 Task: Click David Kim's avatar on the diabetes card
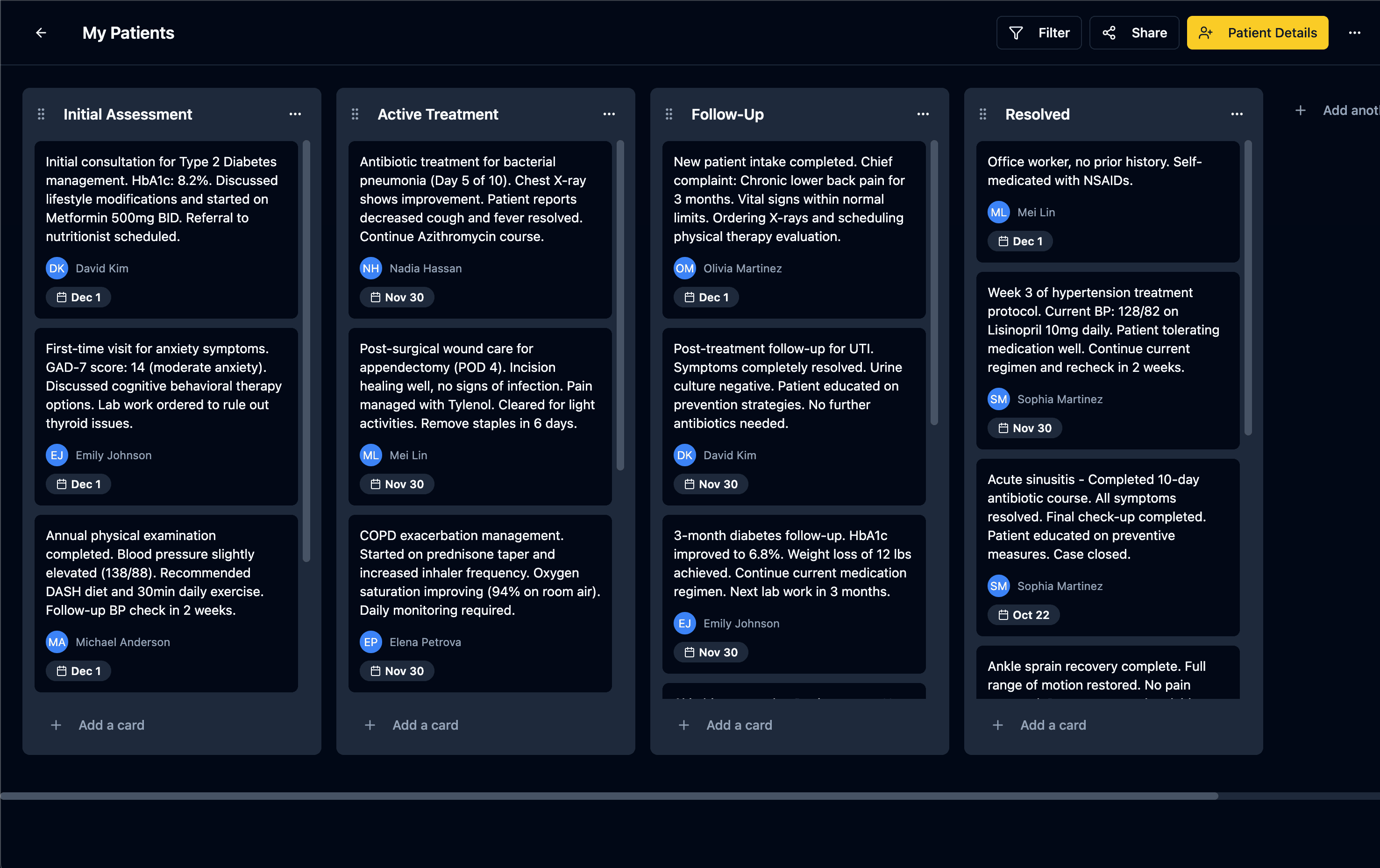click(56, 268)
